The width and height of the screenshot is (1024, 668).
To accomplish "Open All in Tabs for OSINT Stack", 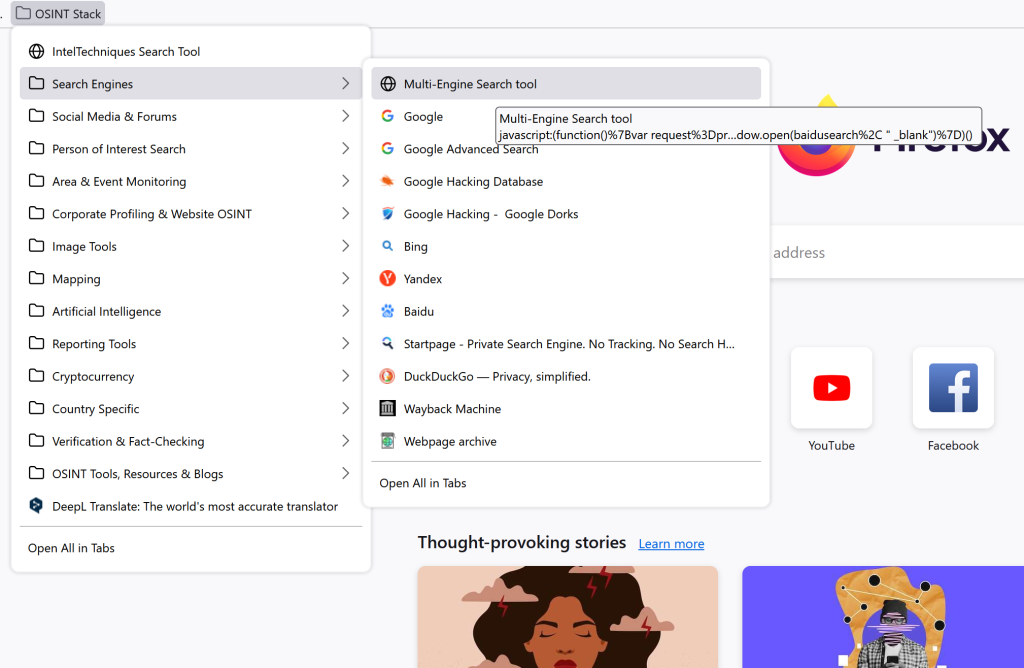I will tap(191, 548).
